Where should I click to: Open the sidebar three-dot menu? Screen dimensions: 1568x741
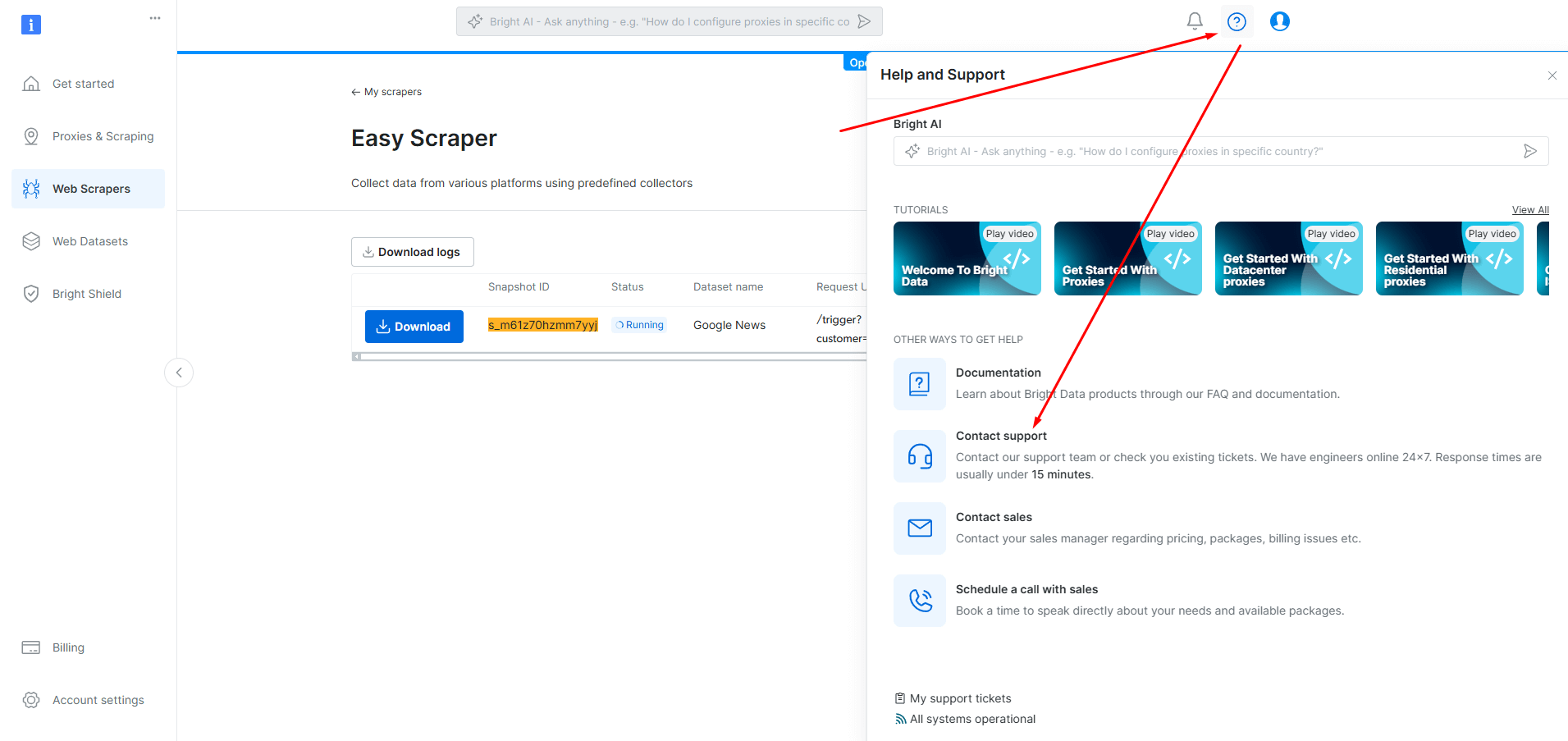[155, 18]
